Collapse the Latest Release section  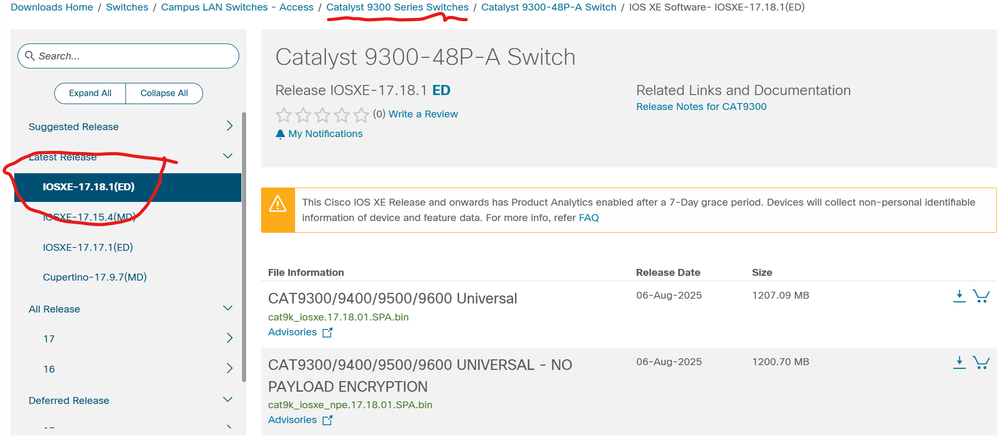(x=228, y=156)
